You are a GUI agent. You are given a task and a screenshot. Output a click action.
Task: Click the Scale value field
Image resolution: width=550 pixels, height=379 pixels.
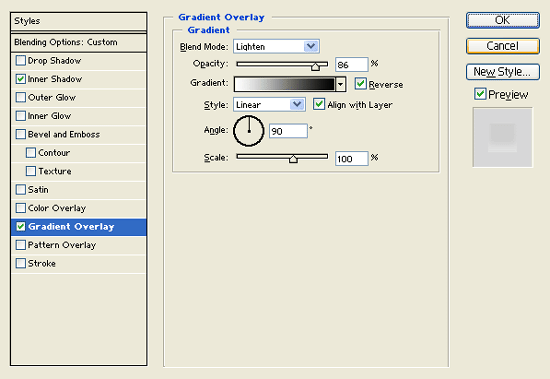tap(351, 159)
